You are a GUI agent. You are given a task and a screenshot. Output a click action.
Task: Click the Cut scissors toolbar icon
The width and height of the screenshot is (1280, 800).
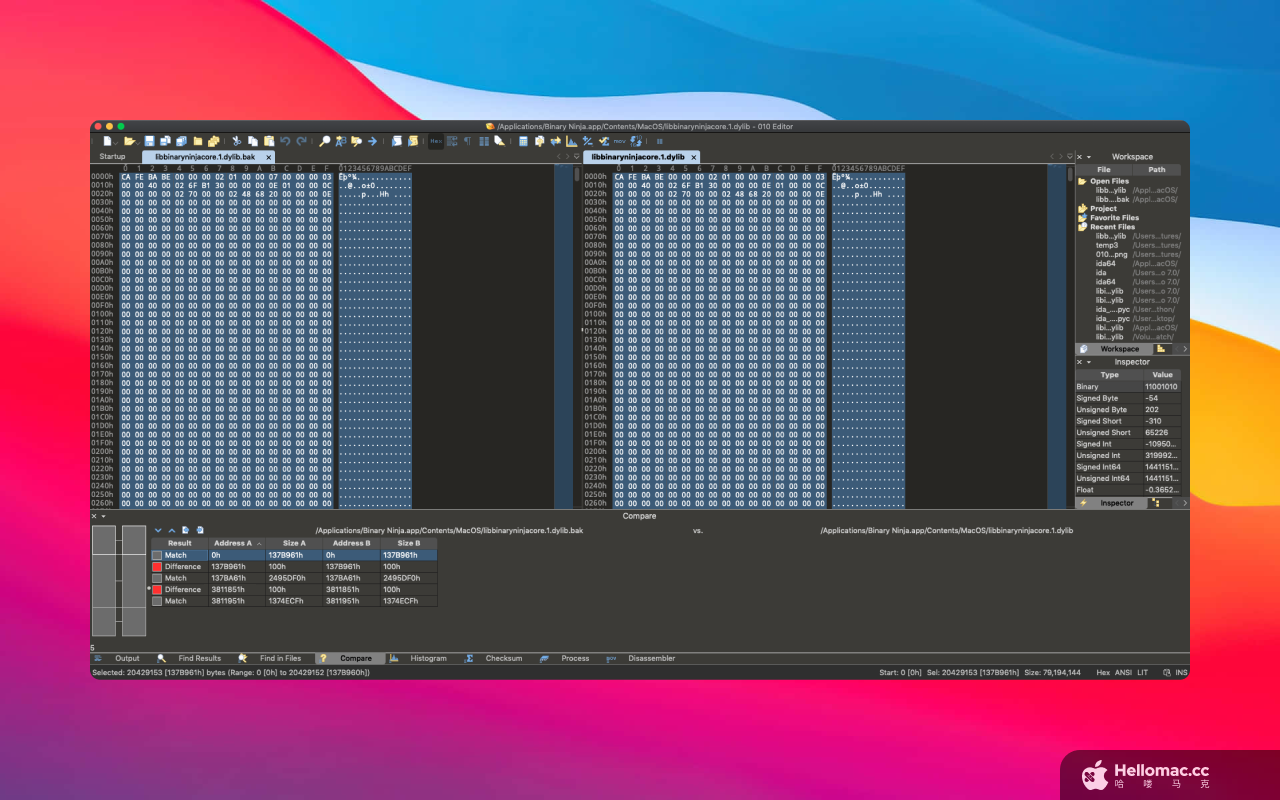[236, 141]
